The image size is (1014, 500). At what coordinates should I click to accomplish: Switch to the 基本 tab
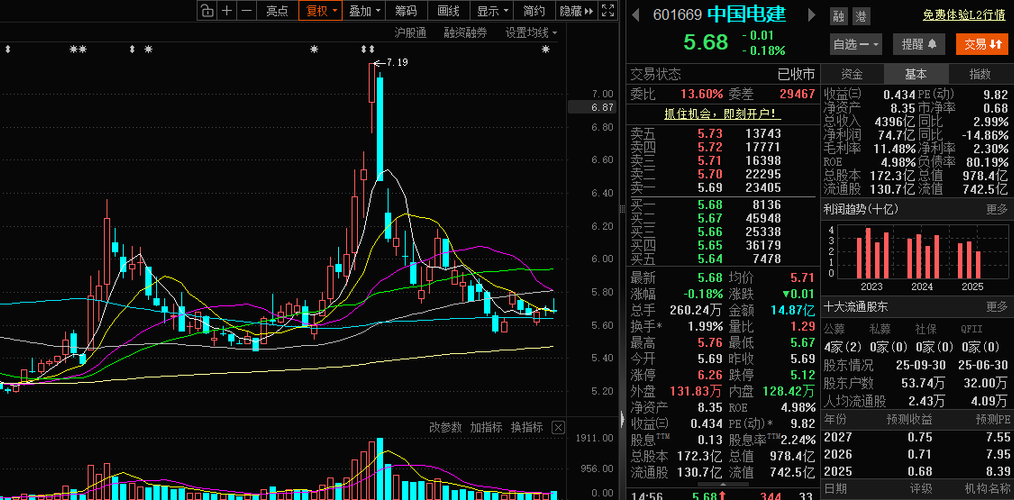[x=916, y=74]
